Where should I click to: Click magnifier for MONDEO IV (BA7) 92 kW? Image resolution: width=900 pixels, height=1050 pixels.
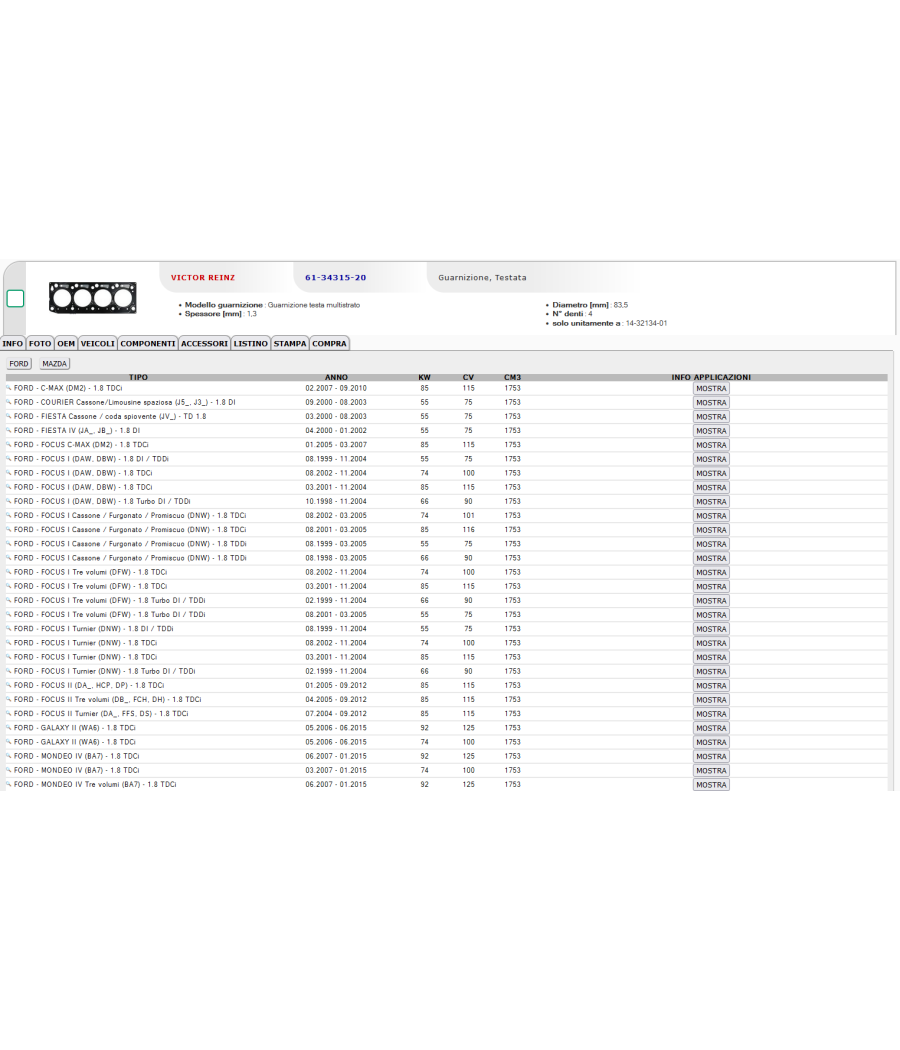[9, 756]
